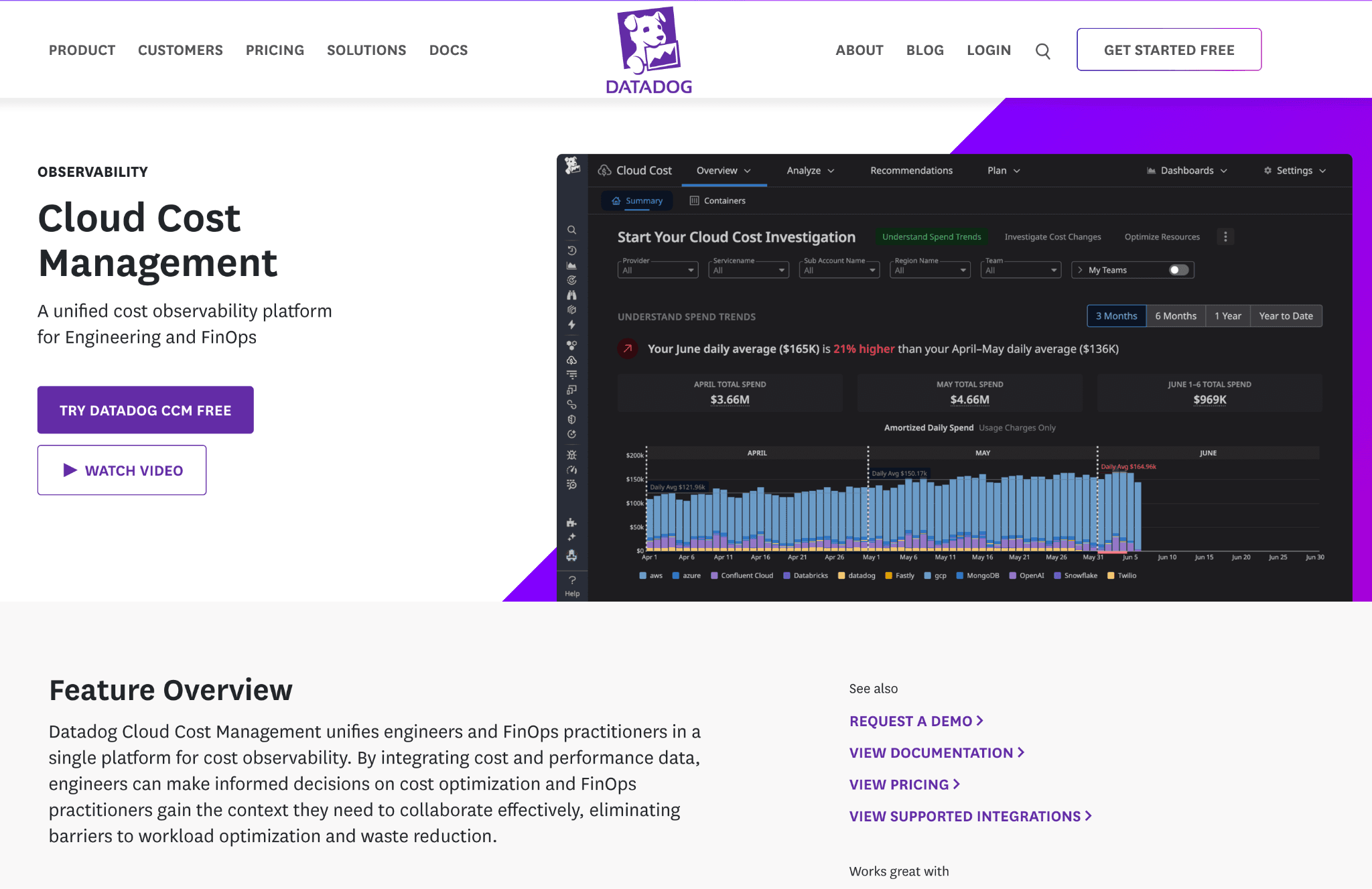The width and height of the screenshot is (1372, 889).
Task: Click the sparkle stars icon in sidebar
Action: click(x=571, y=537)
